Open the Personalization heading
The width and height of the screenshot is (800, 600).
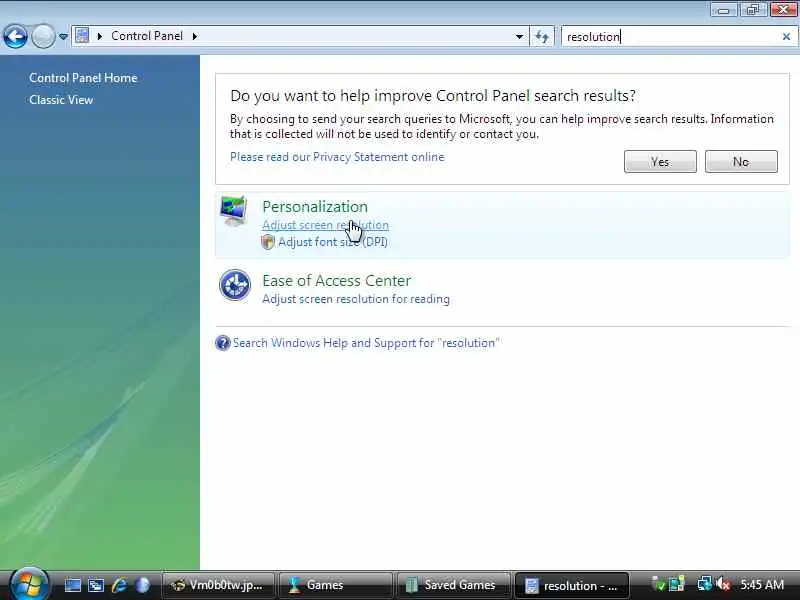[315, 207]
